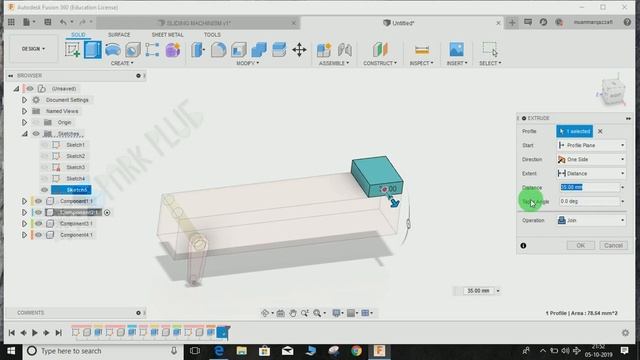Select the Hole tool
Image resolution: width=640 pixels, height=360 pixels.
point(133,50)
